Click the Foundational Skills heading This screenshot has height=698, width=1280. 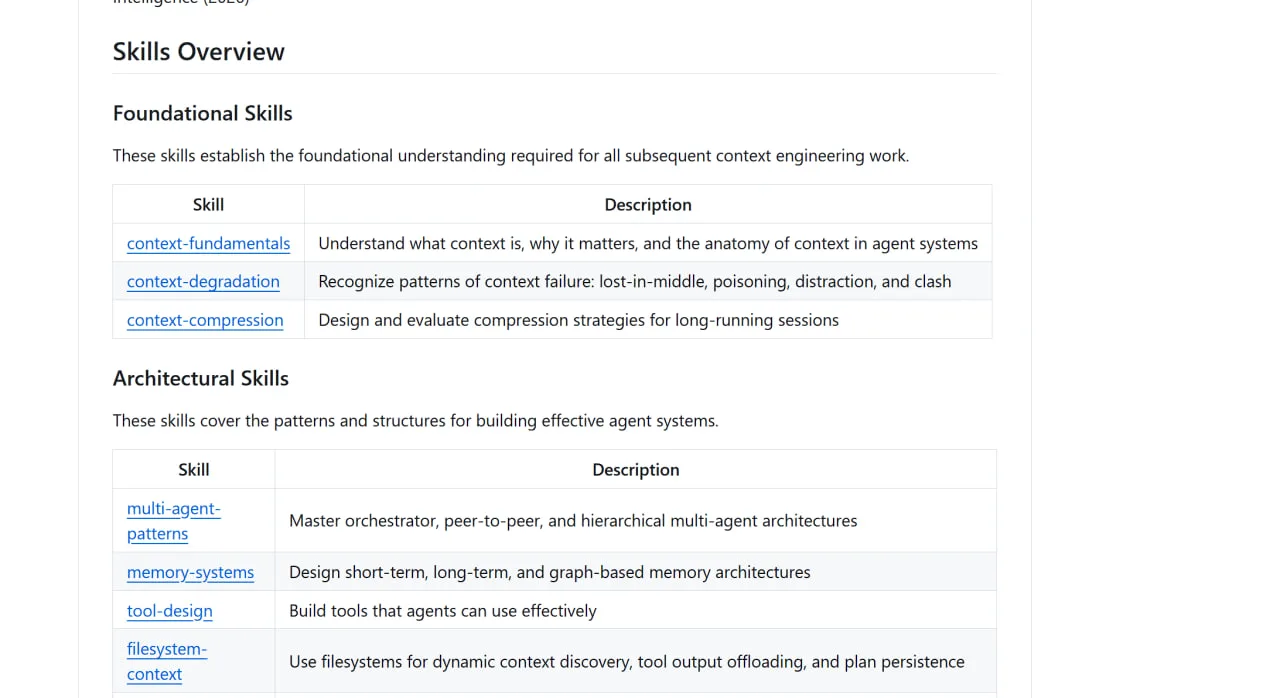[203, 113]
